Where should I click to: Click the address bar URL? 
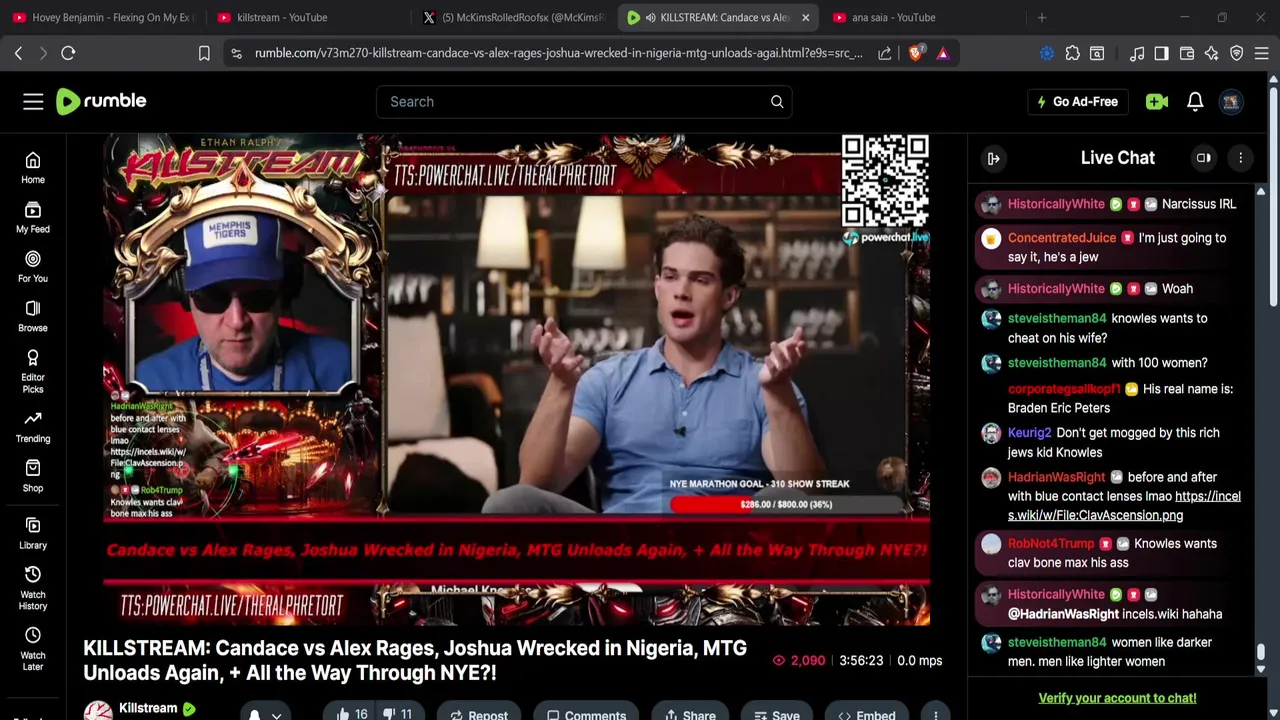coord(558,53)
